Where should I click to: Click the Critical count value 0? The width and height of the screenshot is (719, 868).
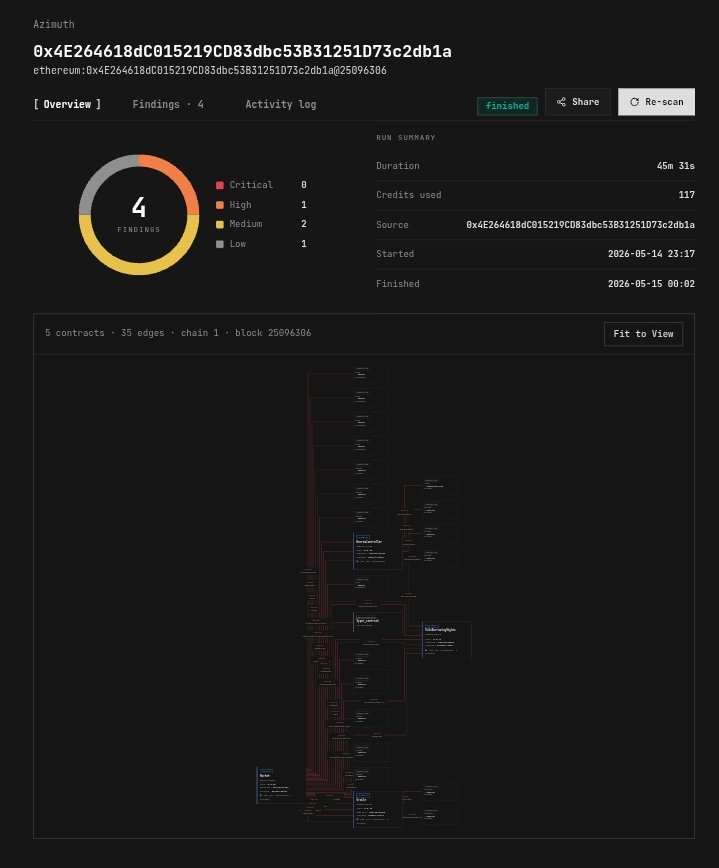click(304, 185)
